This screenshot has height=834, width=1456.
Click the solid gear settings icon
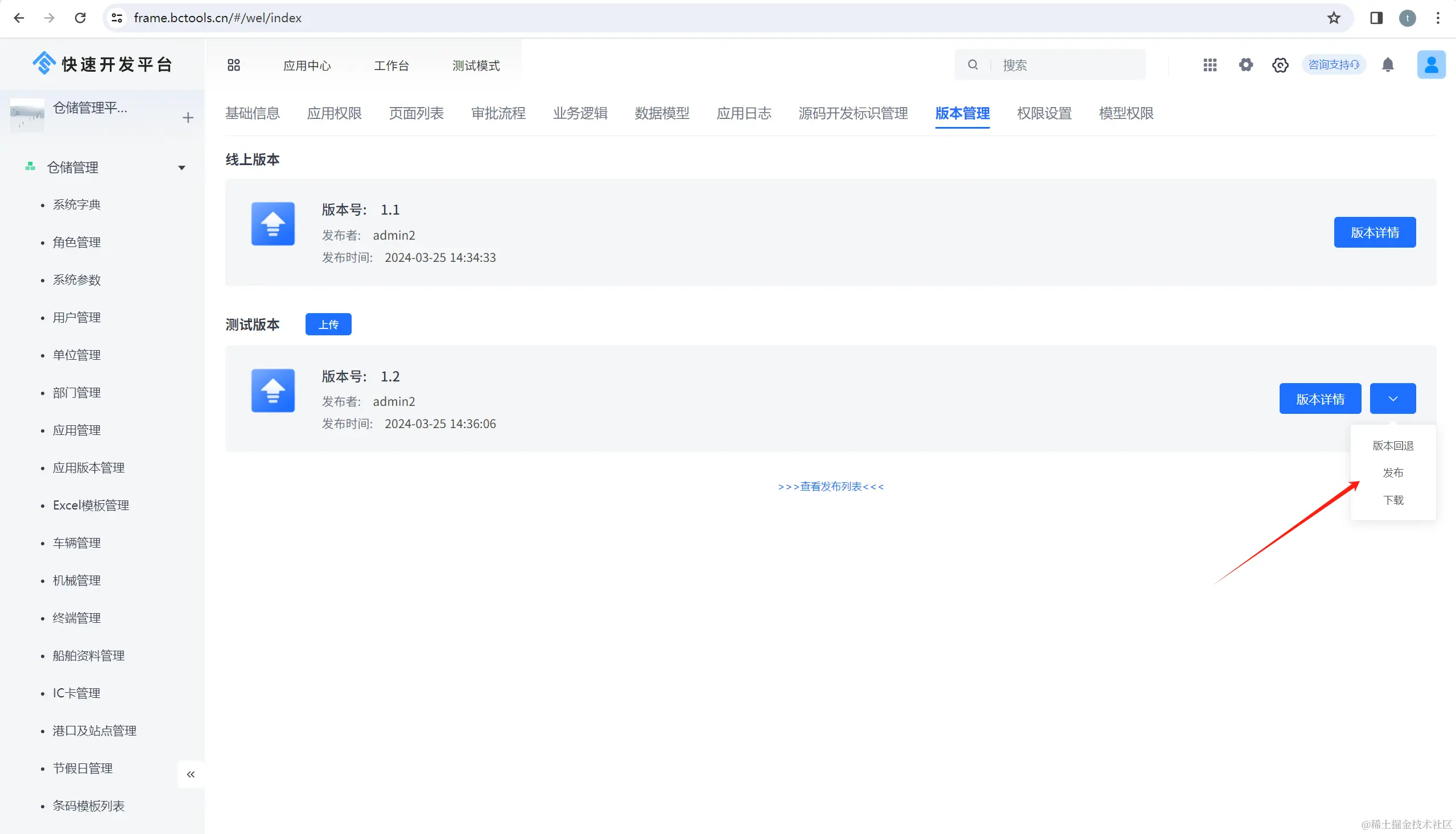pos(1245,65)
